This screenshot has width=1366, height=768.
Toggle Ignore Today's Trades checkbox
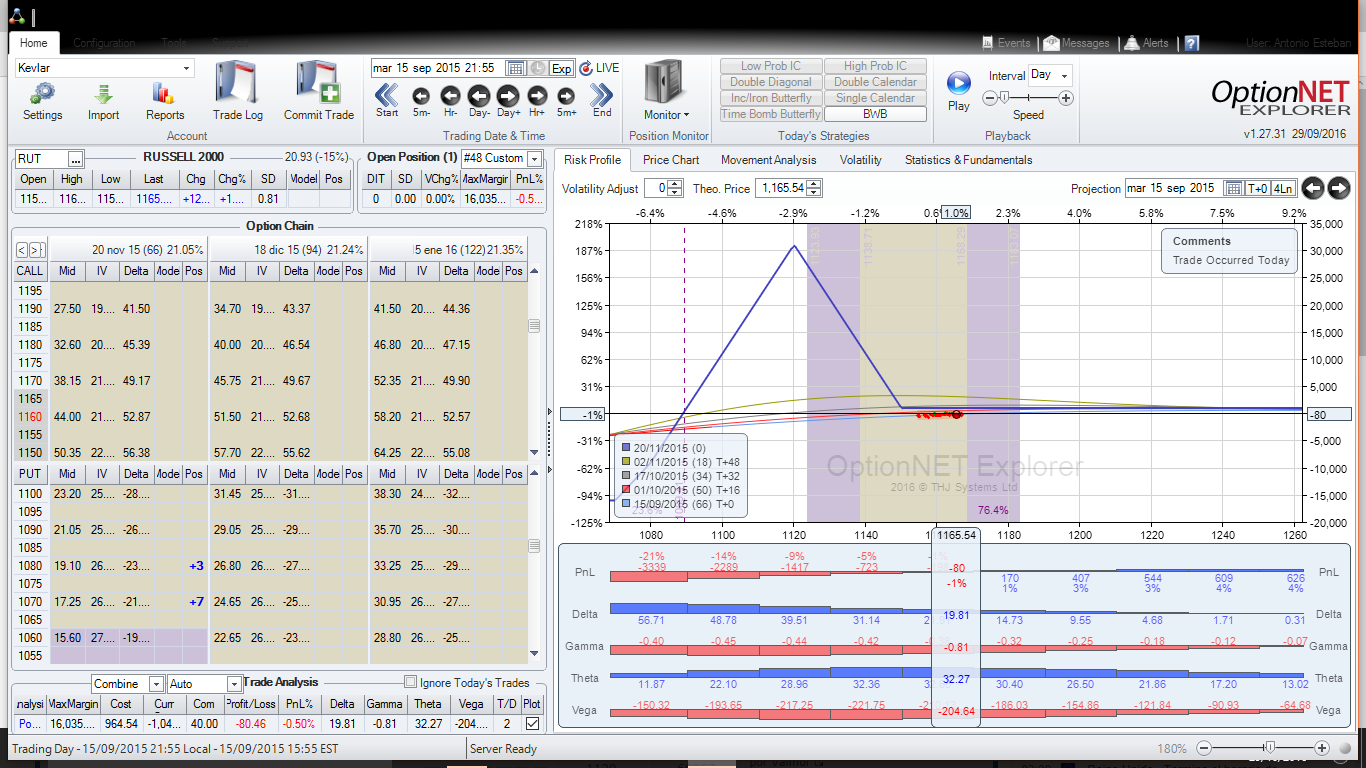(410, 683)
